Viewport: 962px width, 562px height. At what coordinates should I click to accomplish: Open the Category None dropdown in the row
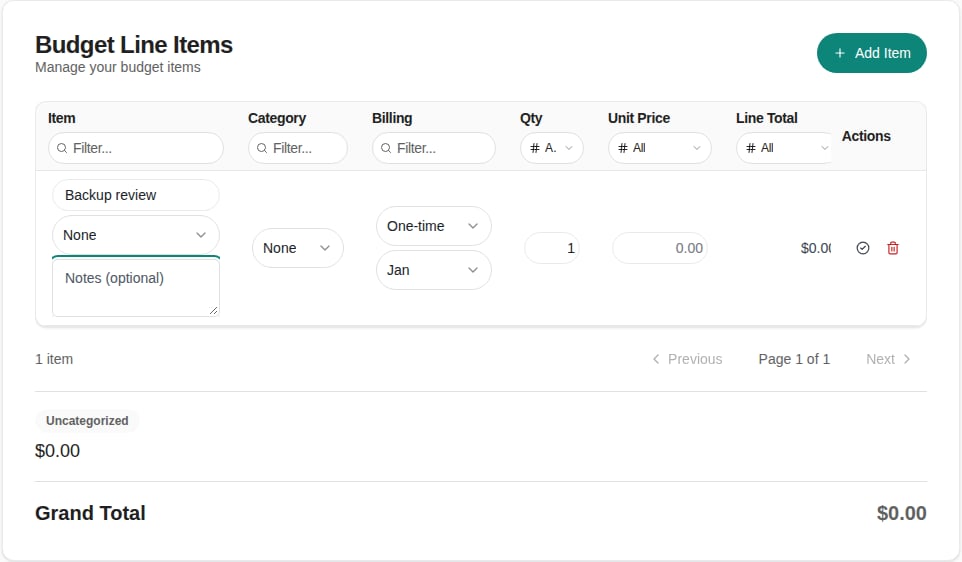[298, 248]
